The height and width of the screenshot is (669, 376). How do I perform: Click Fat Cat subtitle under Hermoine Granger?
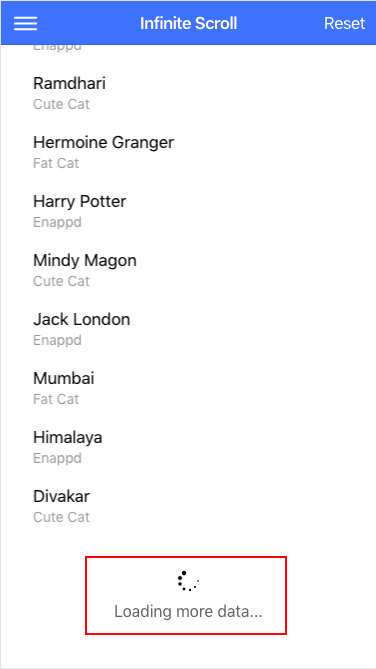click(56, 163)
